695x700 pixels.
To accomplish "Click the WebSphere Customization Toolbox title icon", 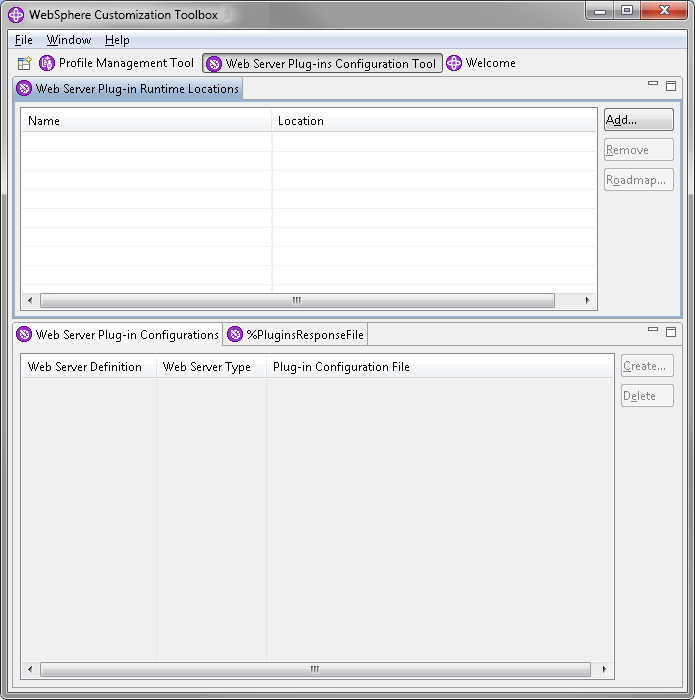I will pos(16,15).
